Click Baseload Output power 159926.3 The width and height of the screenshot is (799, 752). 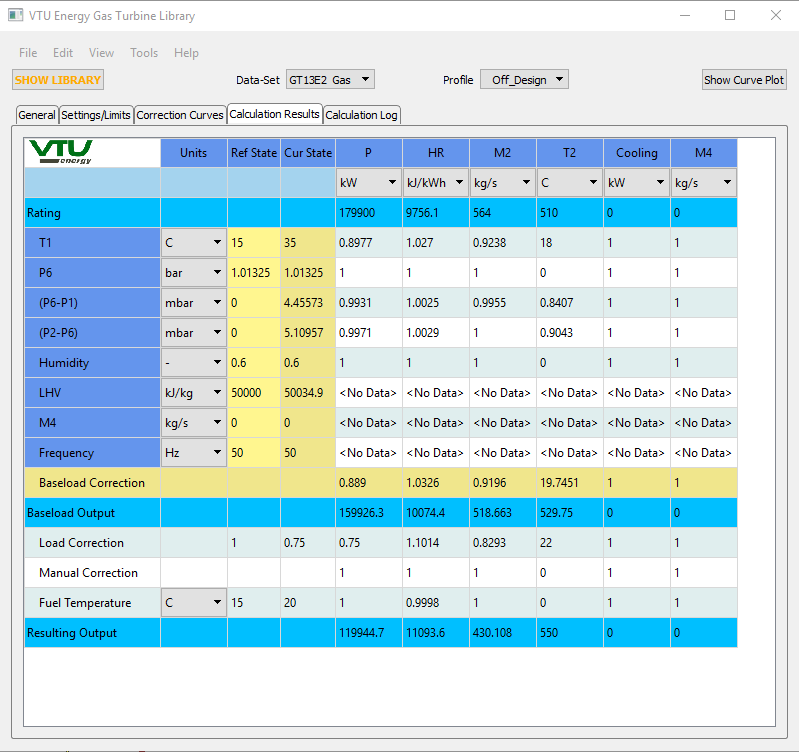[x=369, y=513]
